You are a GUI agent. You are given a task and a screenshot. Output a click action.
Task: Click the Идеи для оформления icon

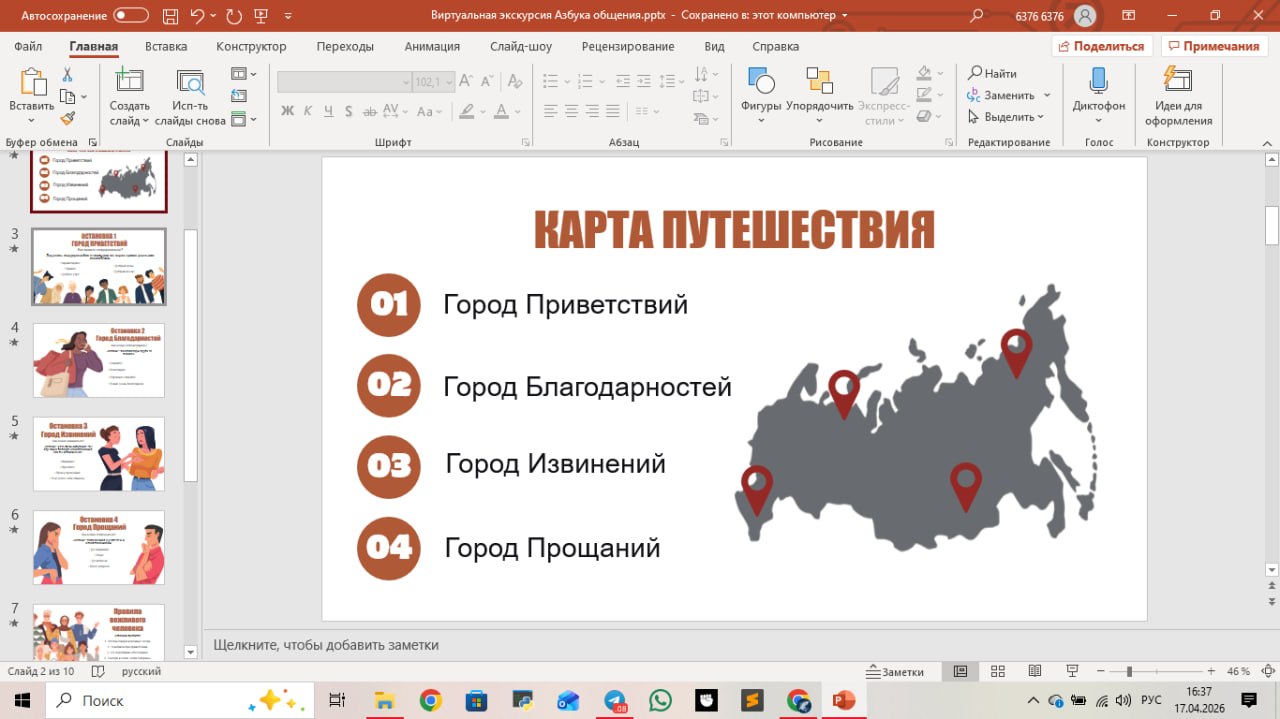click(x=1178, y=80)
